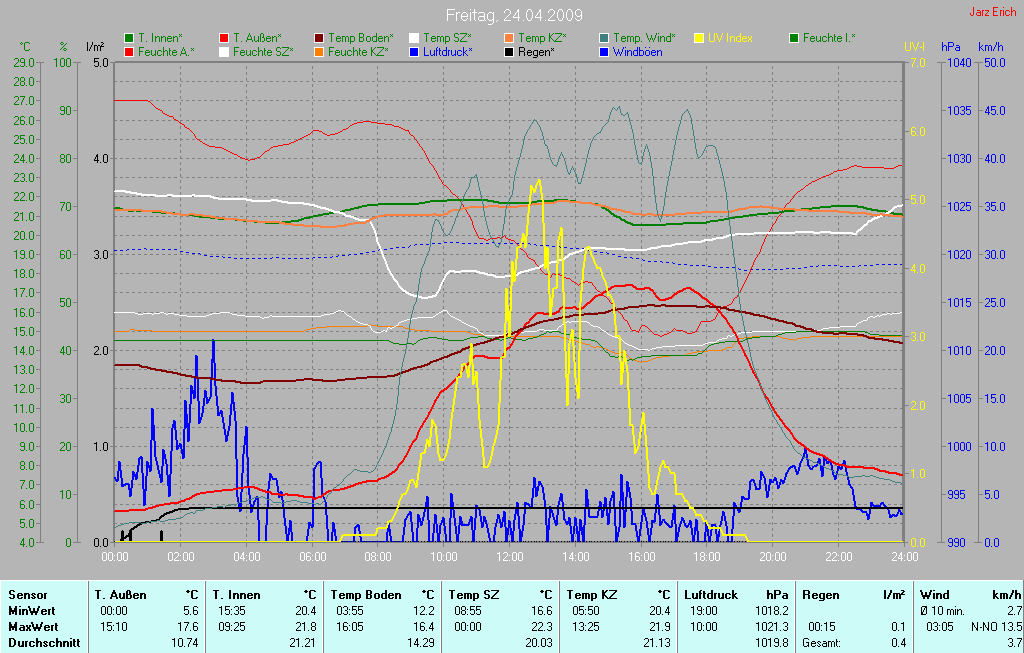
Task: Click the Jarz Erich author text
Action: (994, 12)
